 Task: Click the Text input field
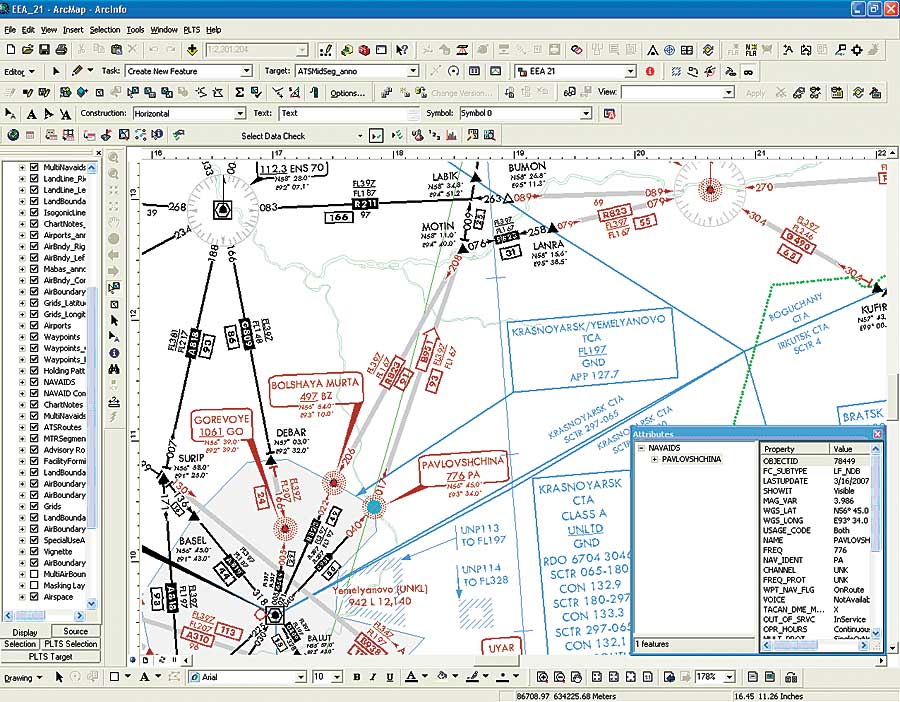340,114
